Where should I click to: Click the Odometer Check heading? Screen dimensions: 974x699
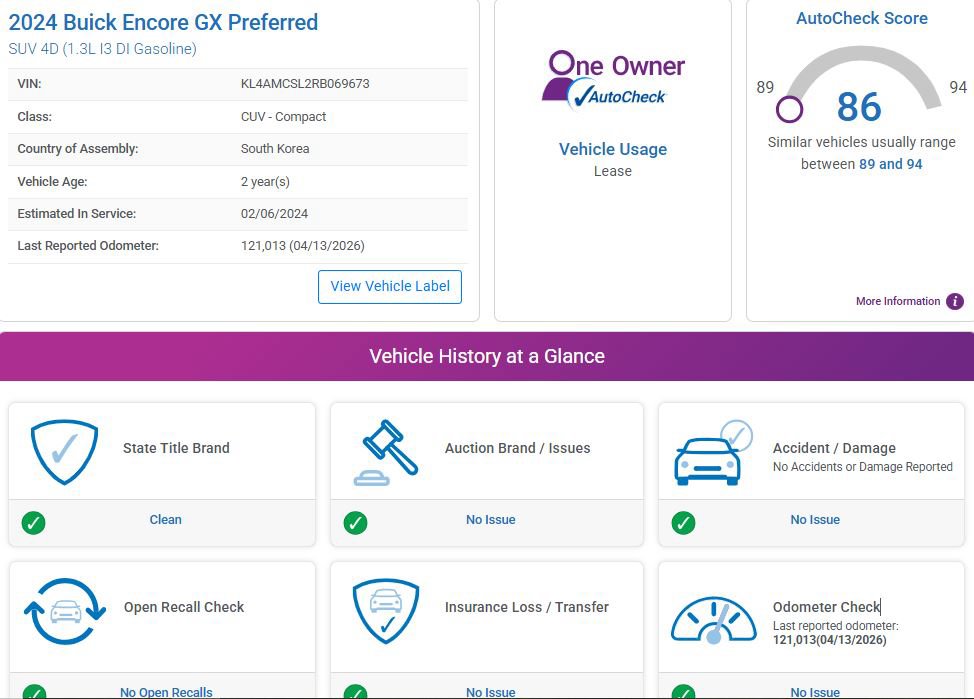point(826,607)
